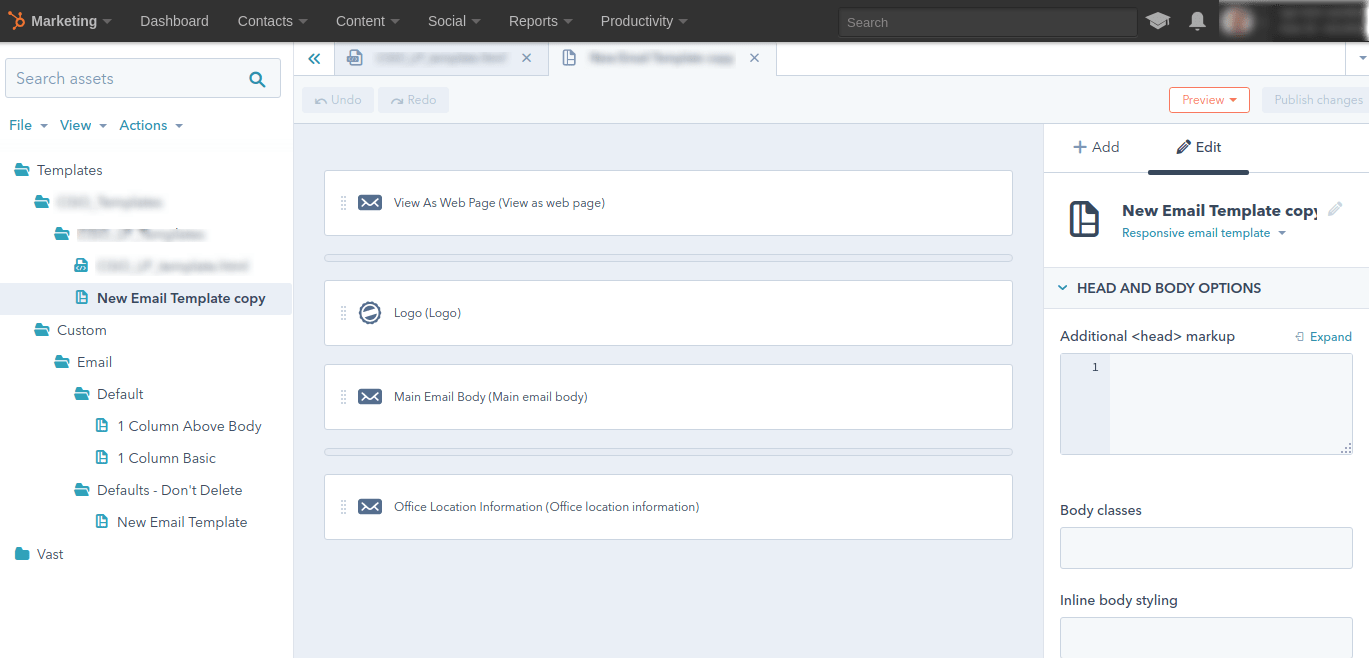Image resolution: width=1369 pixels, height=658 pixels.
Task: Collapse the HEAD AND BODY OPTIONS section
Action: point(1063,287)
